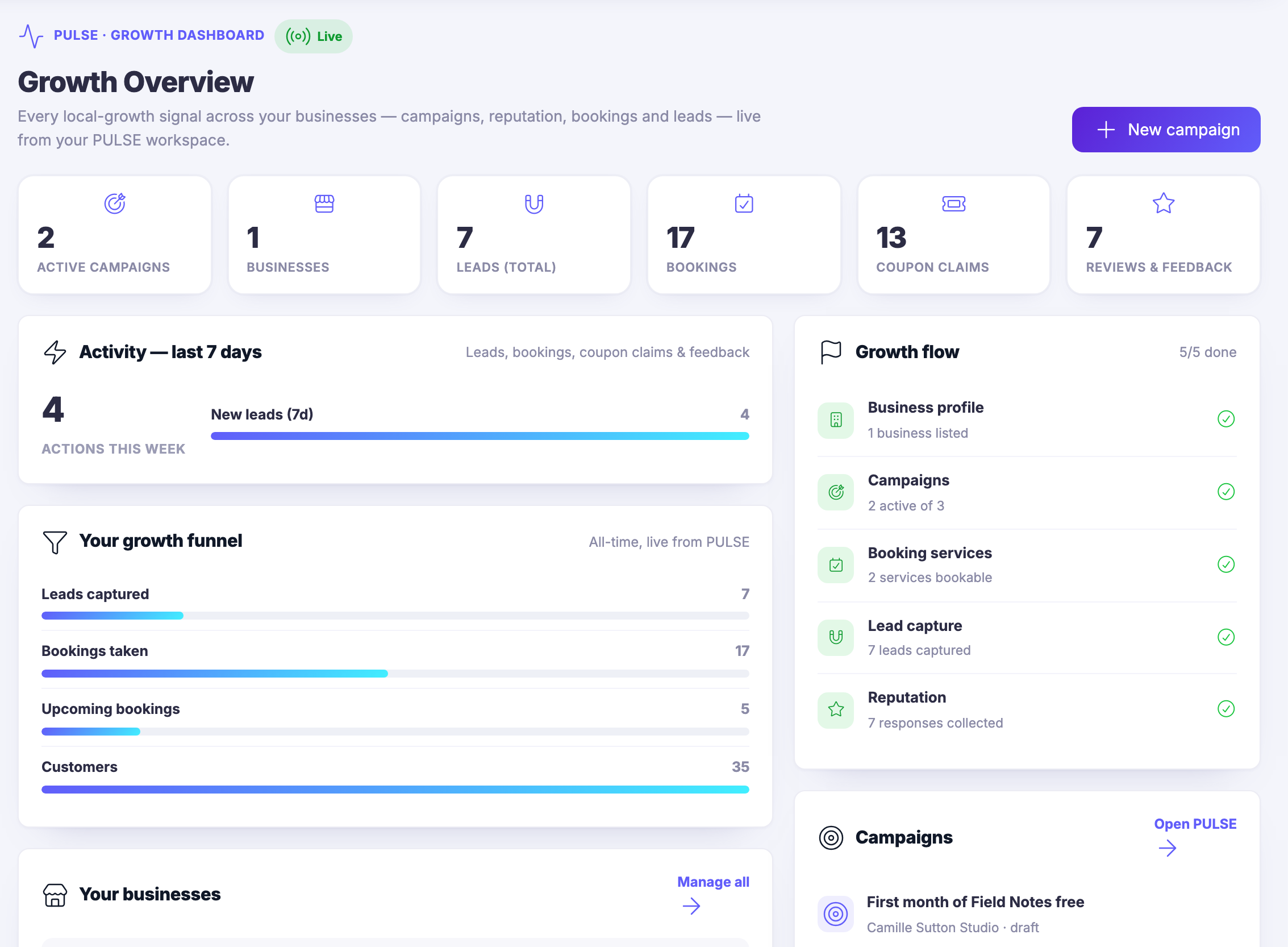Click the '5/5 done' progress text
Image resolution: width=1288 pixels, height=947 pixels.
tap(1207, 352)
